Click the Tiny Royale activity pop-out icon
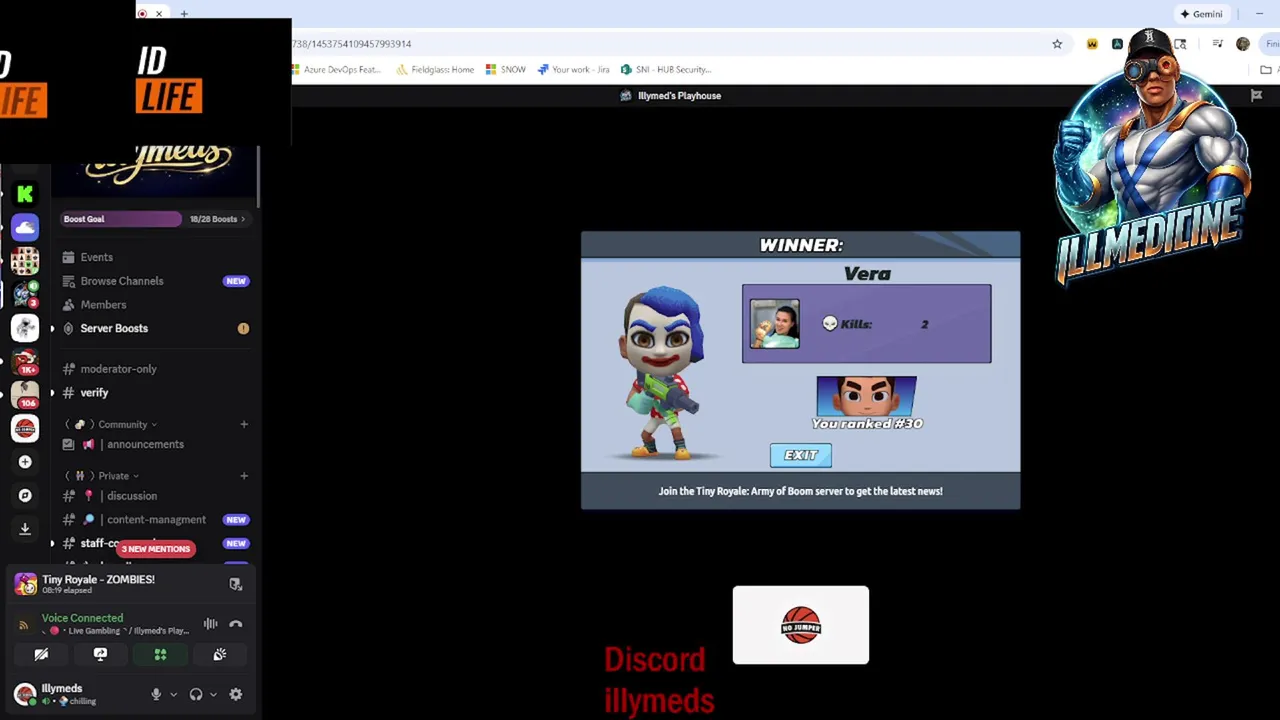Viewport: 1280px width, 720px height. pyautogui.click(x=236, y=584)
